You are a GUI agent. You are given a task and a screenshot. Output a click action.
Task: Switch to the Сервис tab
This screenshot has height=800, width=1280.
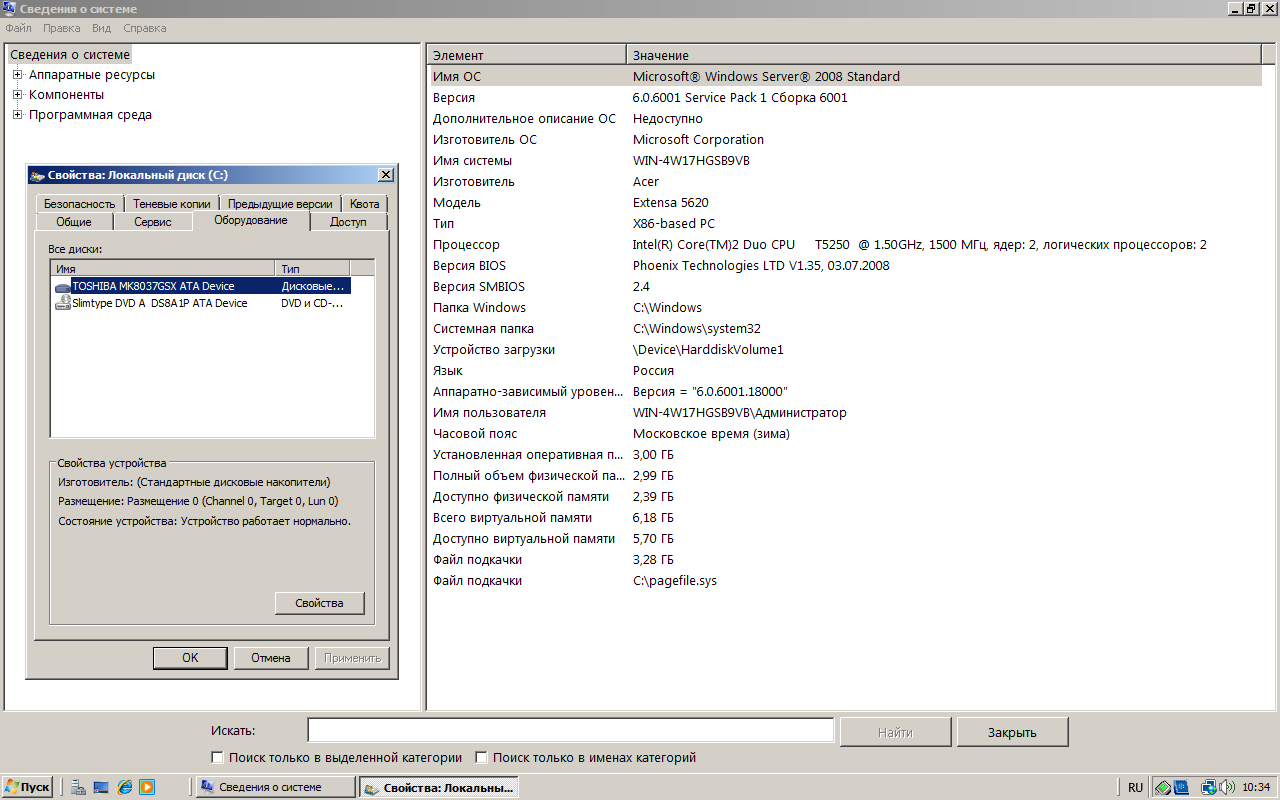(153, 222)
